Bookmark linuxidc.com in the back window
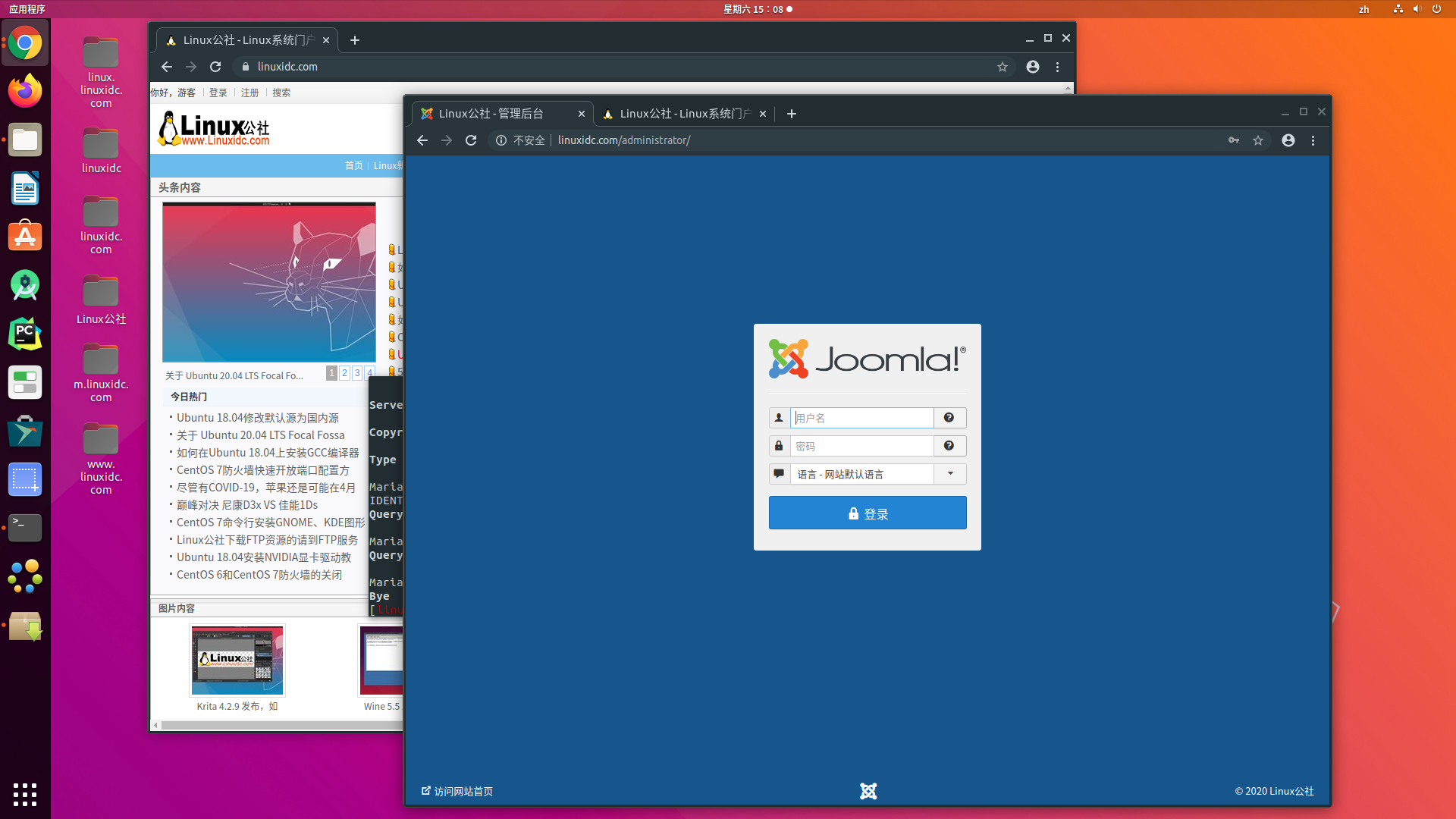 click(1003, 67)
